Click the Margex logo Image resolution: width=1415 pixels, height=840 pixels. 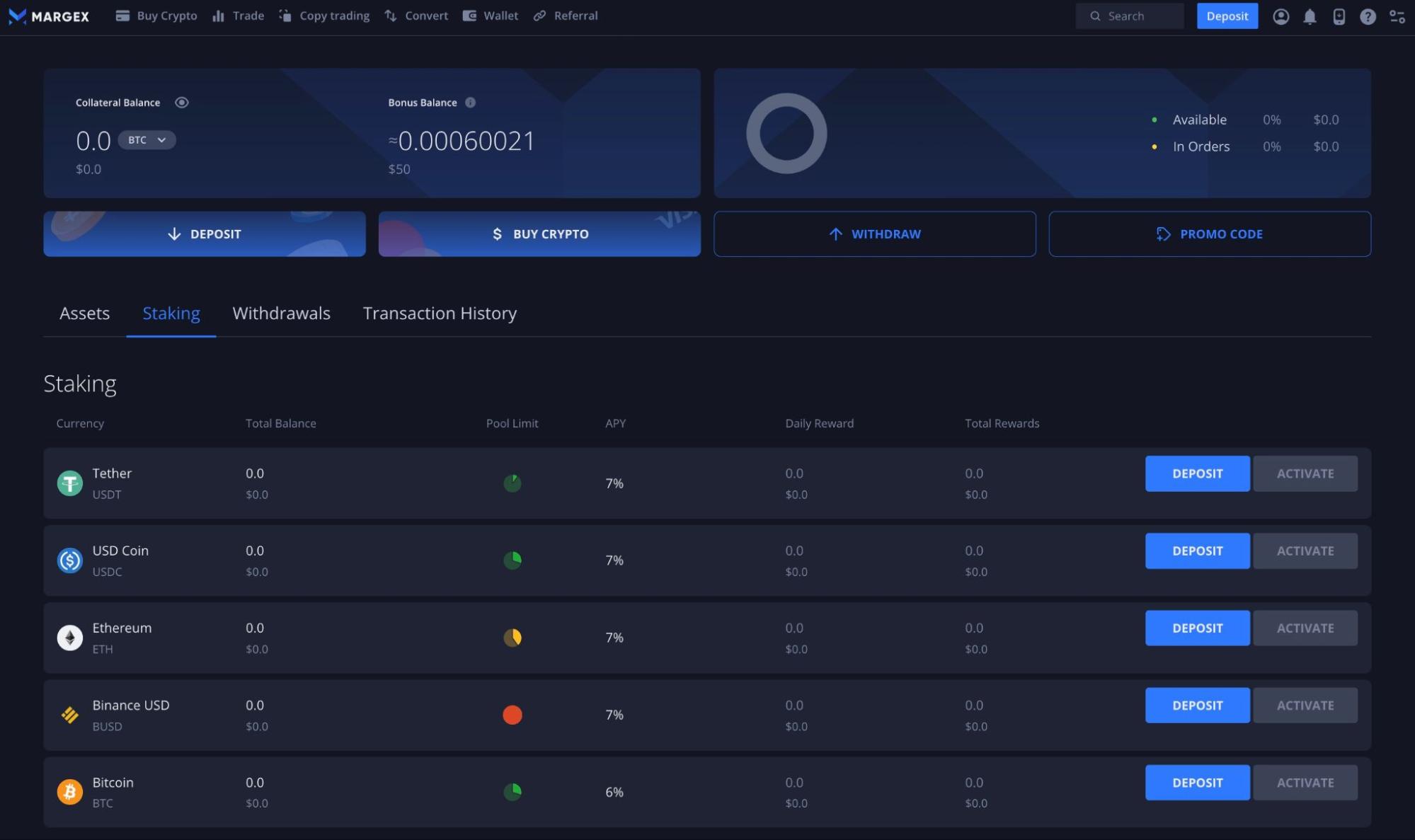pos(48,16)
